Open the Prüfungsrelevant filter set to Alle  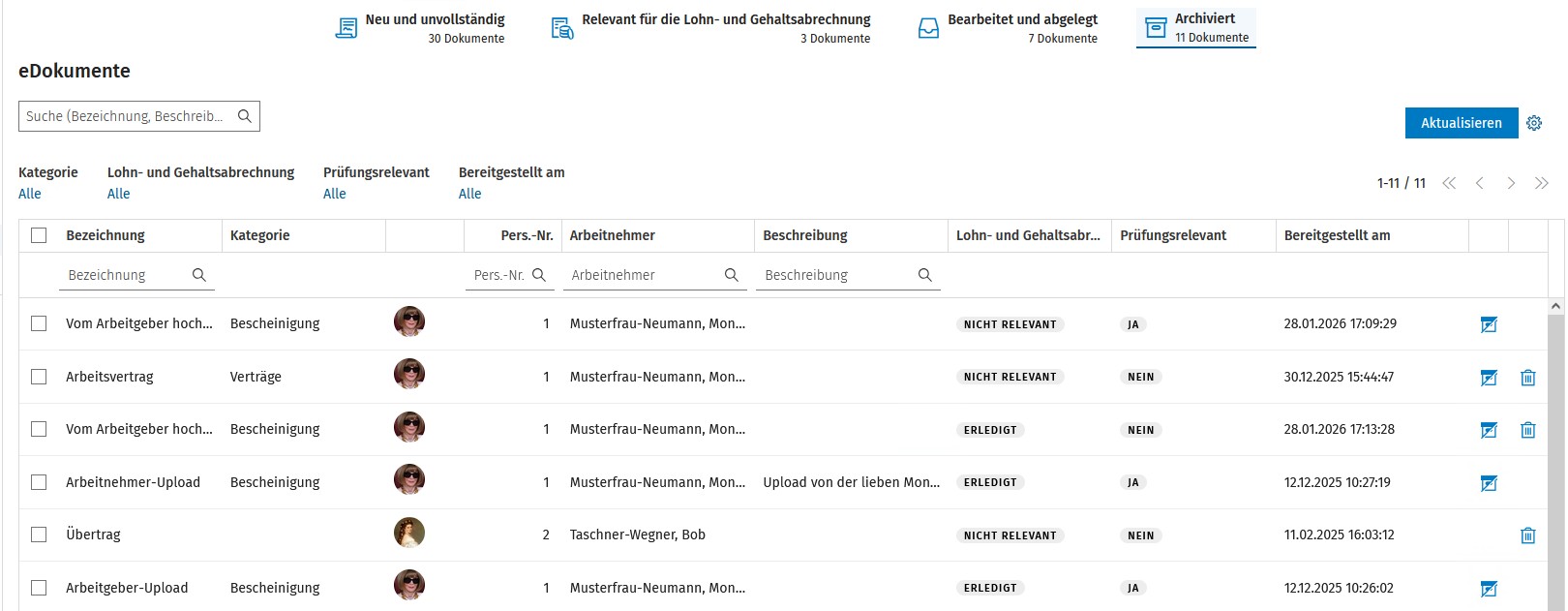(335, 194)
